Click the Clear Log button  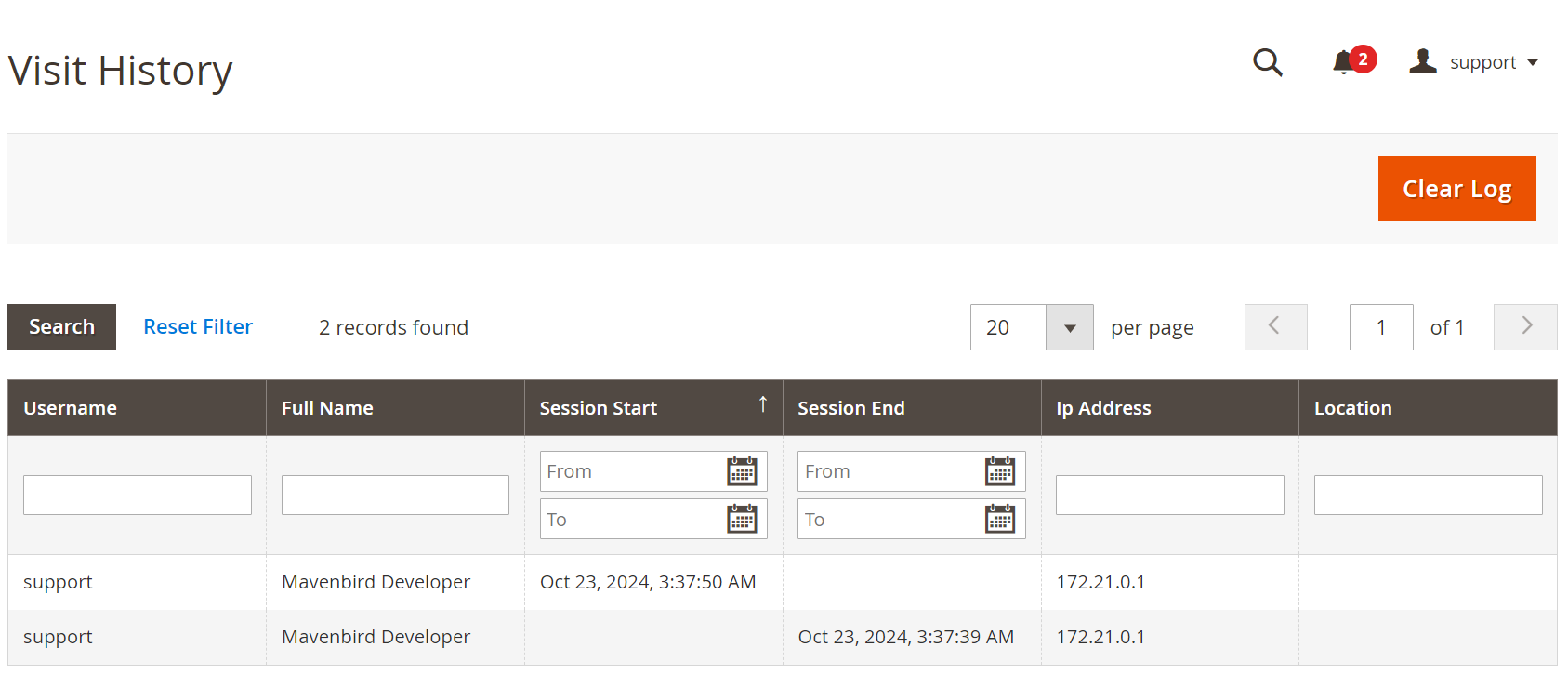point(1456,189)
